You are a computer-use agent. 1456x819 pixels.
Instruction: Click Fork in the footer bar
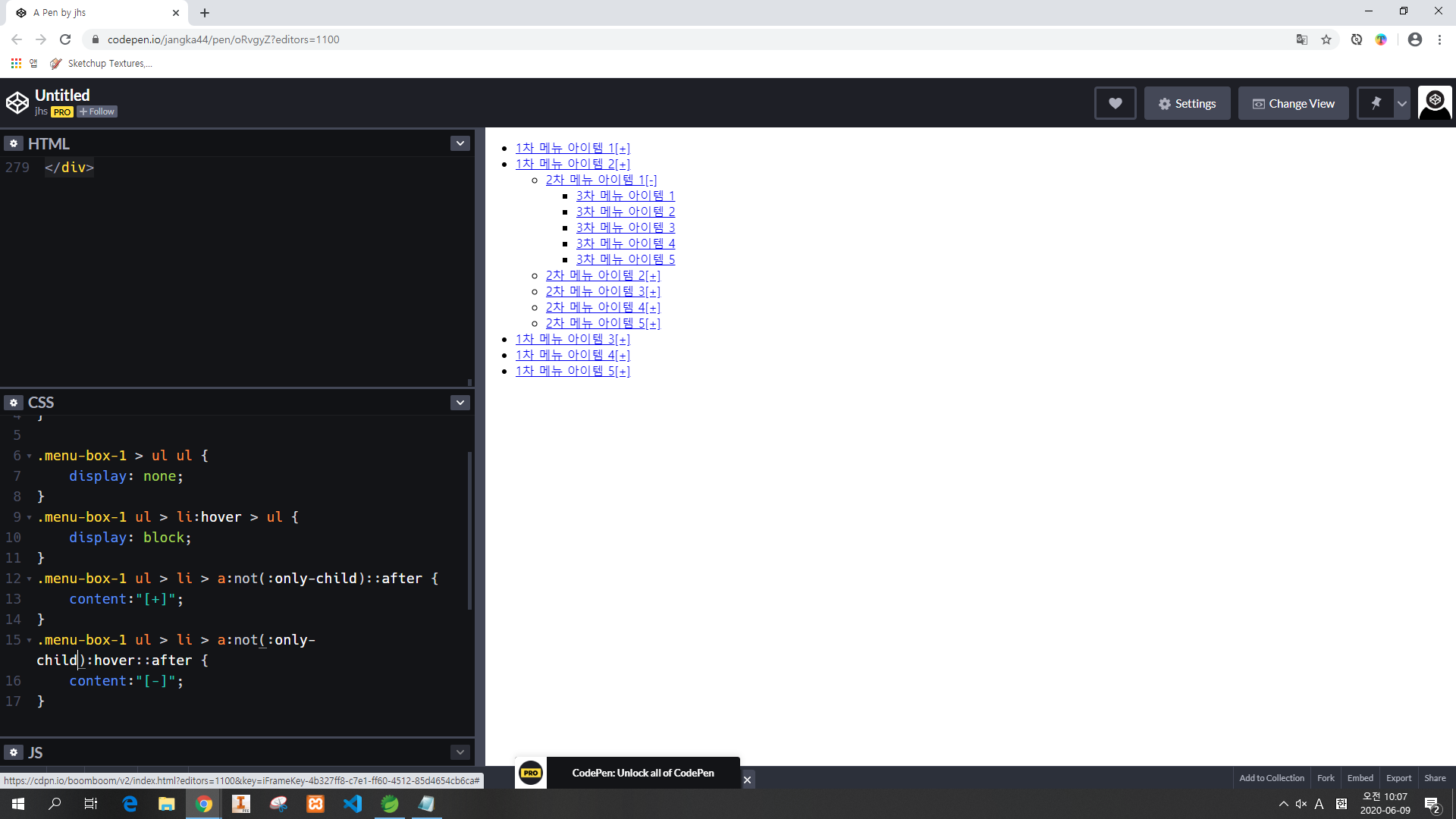[x=1326, y=778]
